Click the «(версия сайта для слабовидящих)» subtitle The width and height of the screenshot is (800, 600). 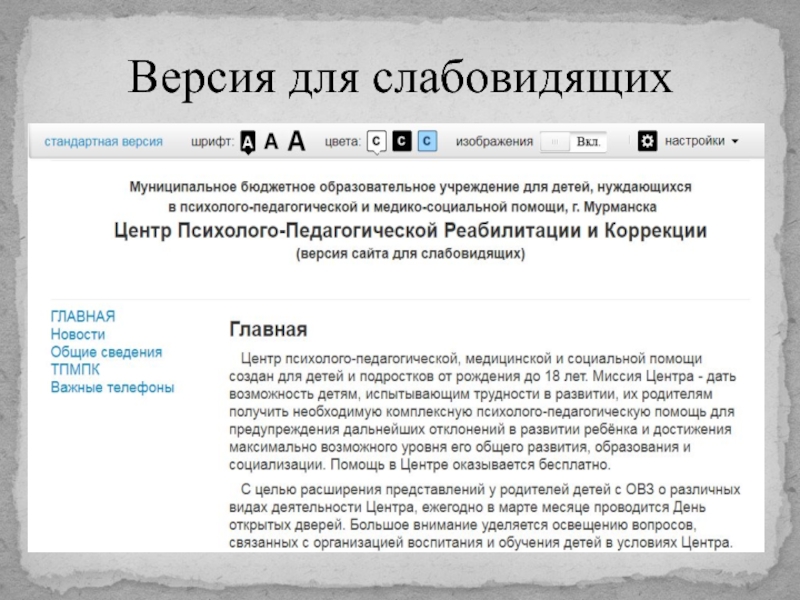[410, 254]
